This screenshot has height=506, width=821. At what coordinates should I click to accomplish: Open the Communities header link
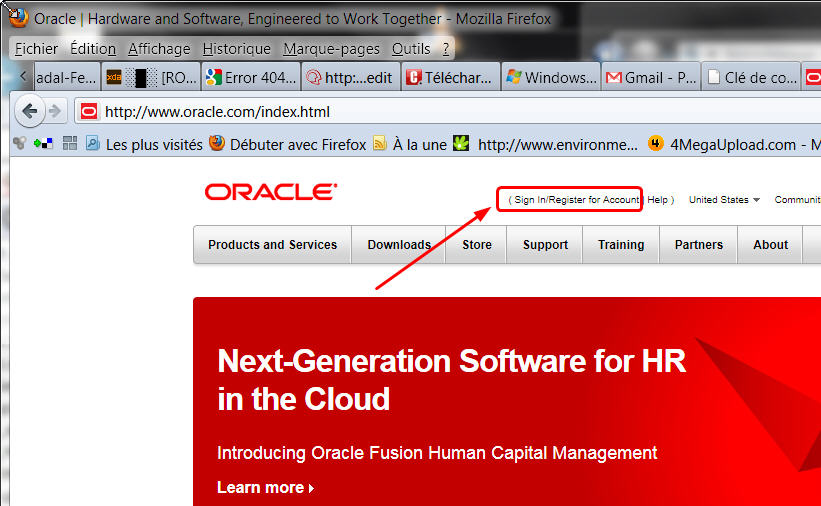(x=797, y=200)
